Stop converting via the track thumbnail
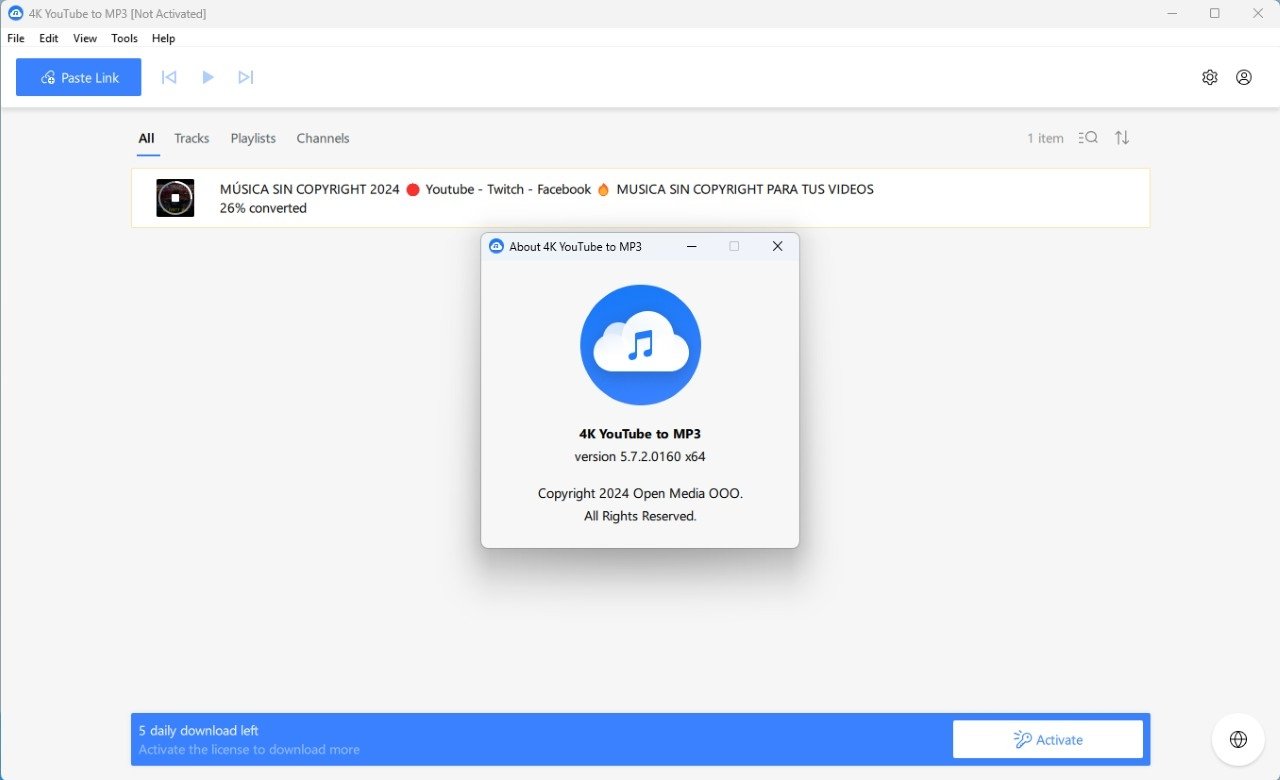Screen dimensions: 1280x780 tap(175, 198)
